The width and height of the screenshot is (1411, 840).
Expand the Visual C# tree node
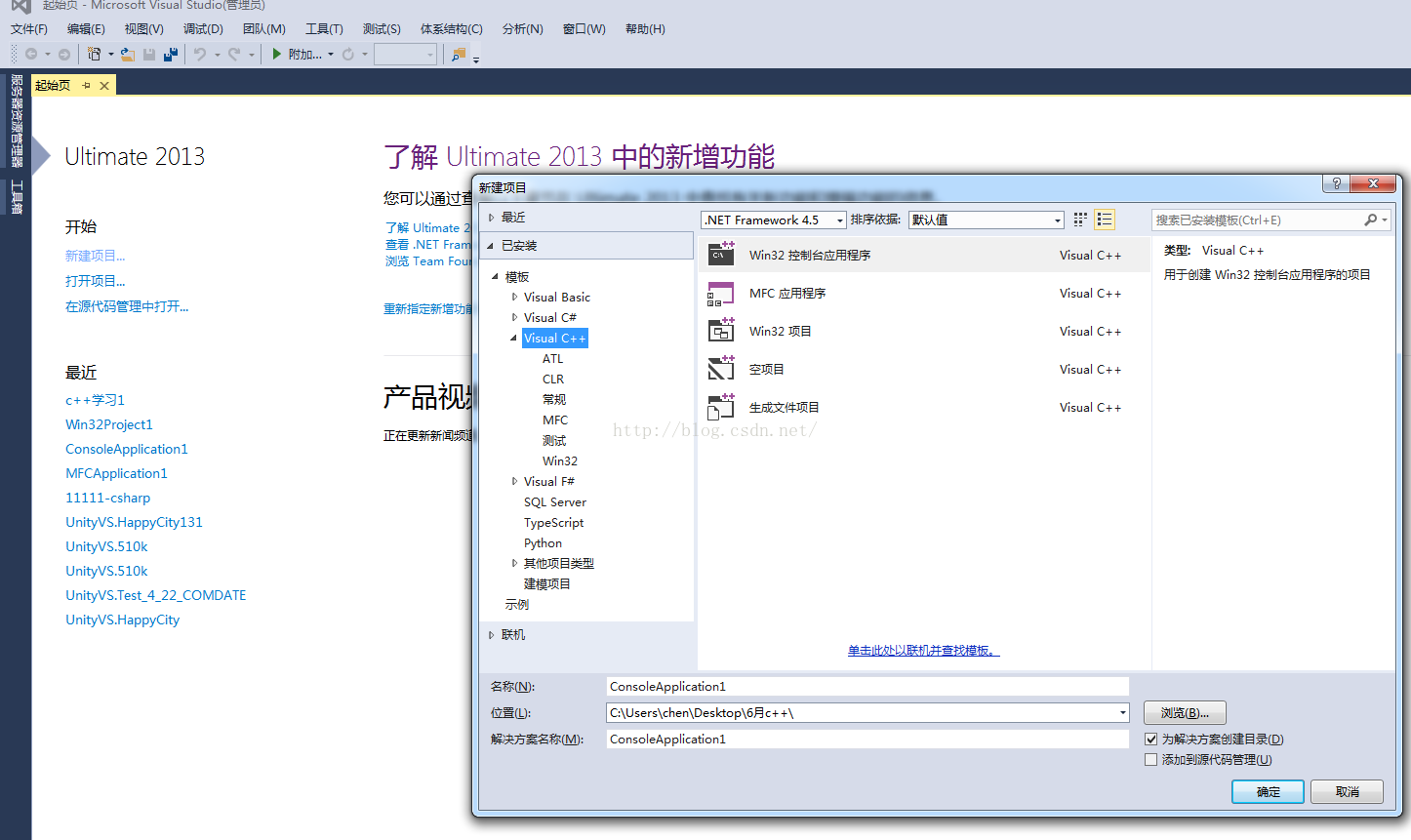point(514,317)
